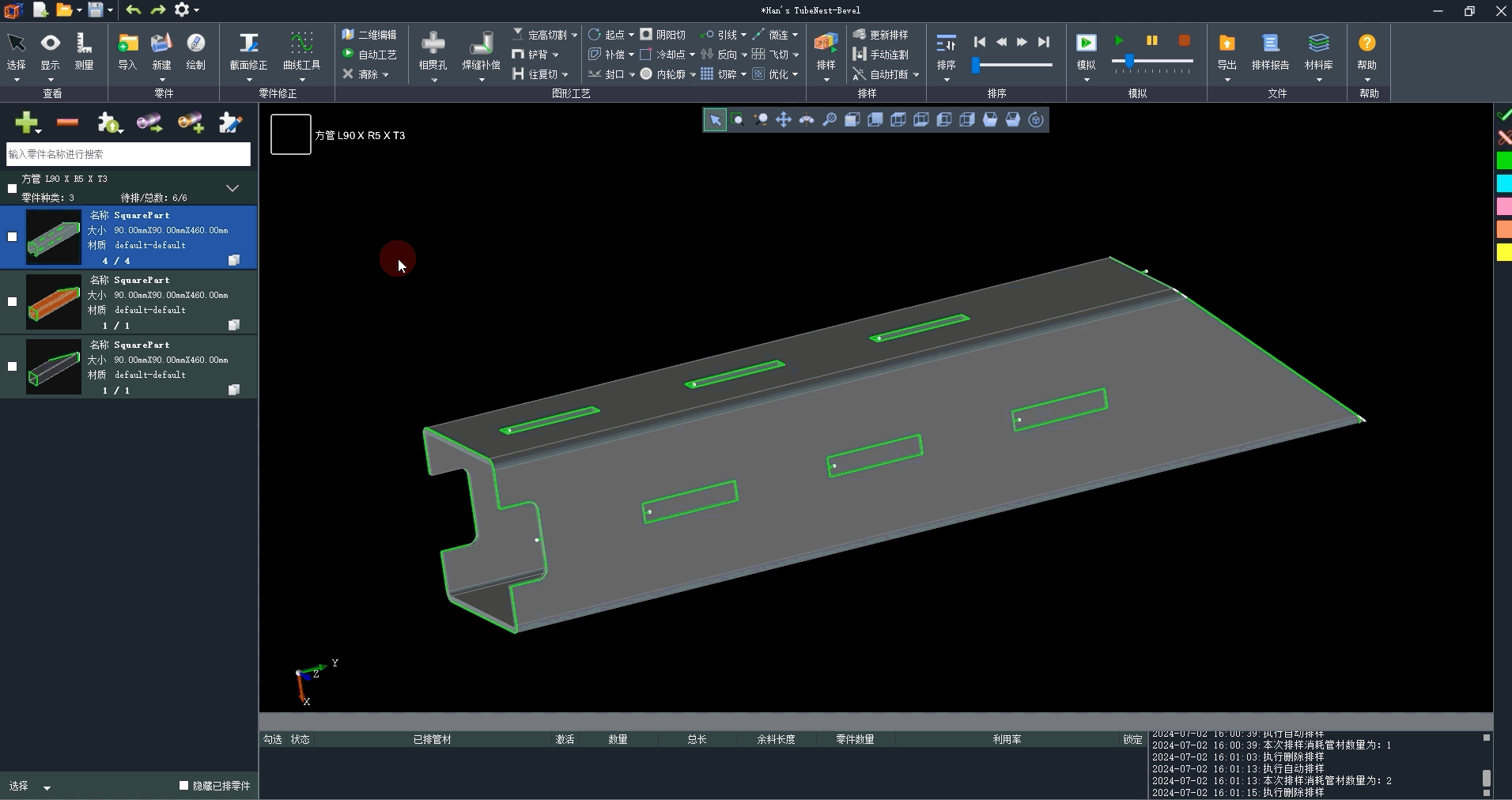This screenshot has width=1512, height=800.
Task: Click the 自动工艺 menu item
Action: point(370,55)
